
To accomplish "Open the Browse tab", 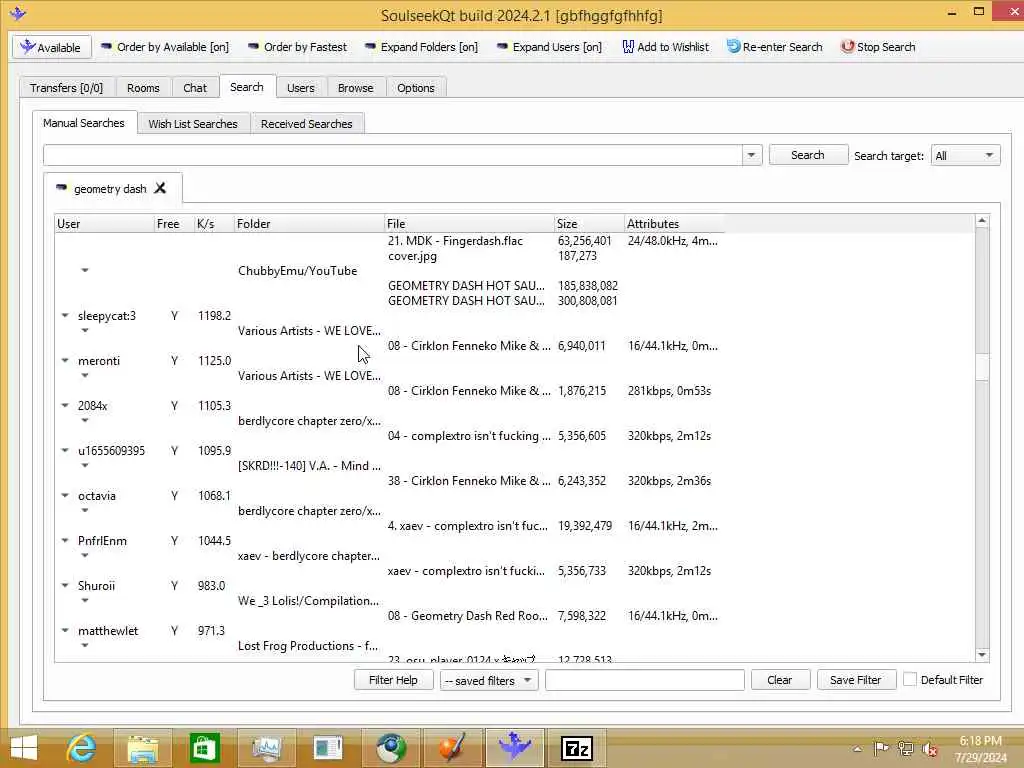I will point(356,88).
